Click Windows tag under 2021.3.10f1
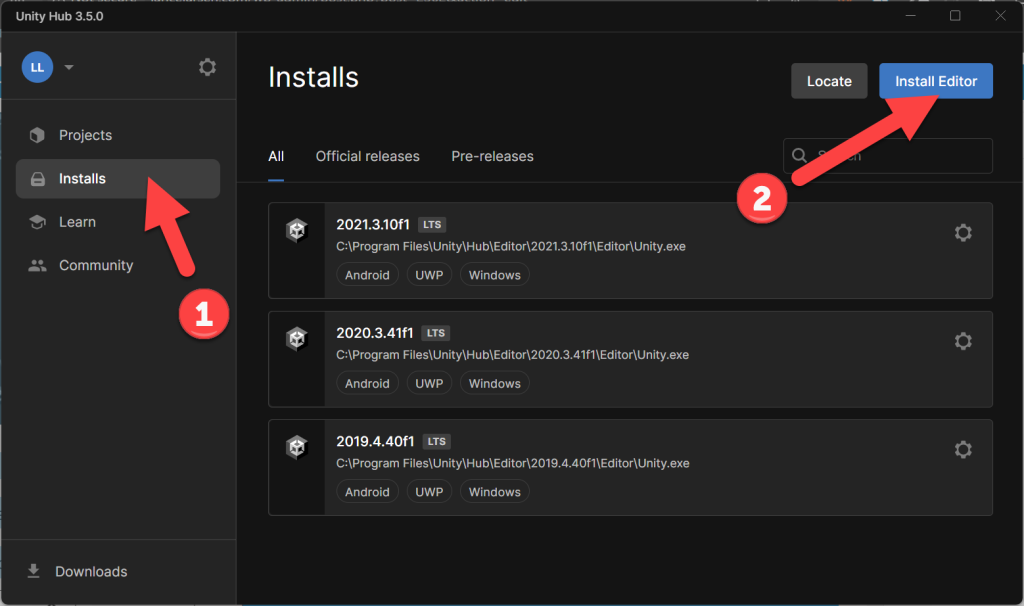Screen dimensions: 1024x606 (494, 275)
